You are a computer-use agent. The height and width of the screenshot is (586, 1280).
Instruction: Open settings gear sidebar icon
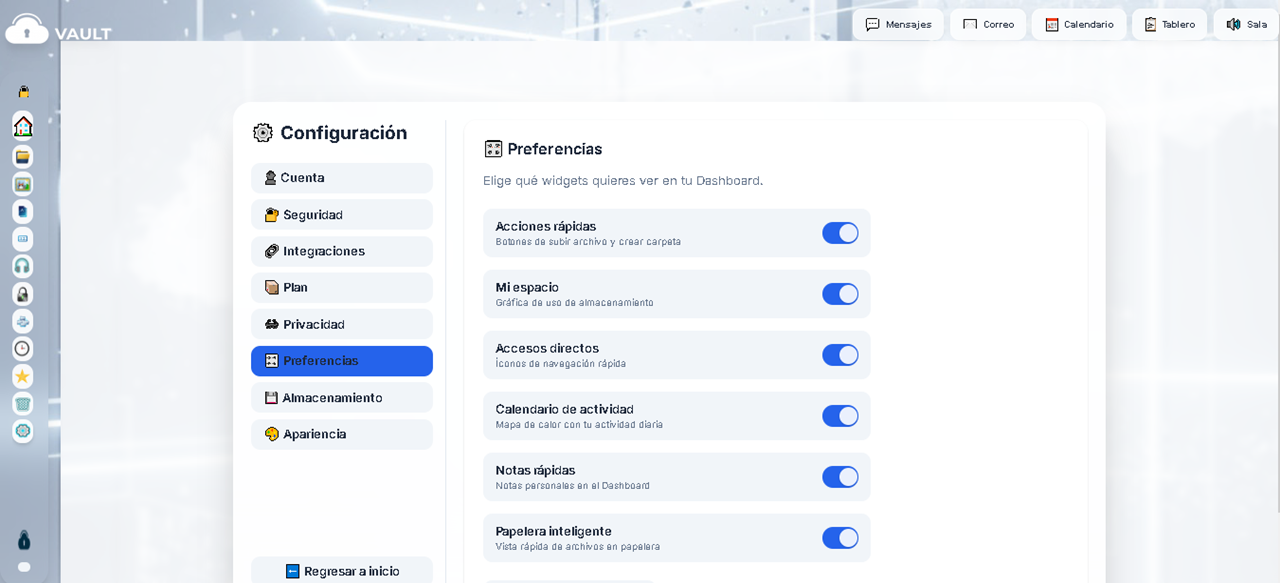coord(23,431)
